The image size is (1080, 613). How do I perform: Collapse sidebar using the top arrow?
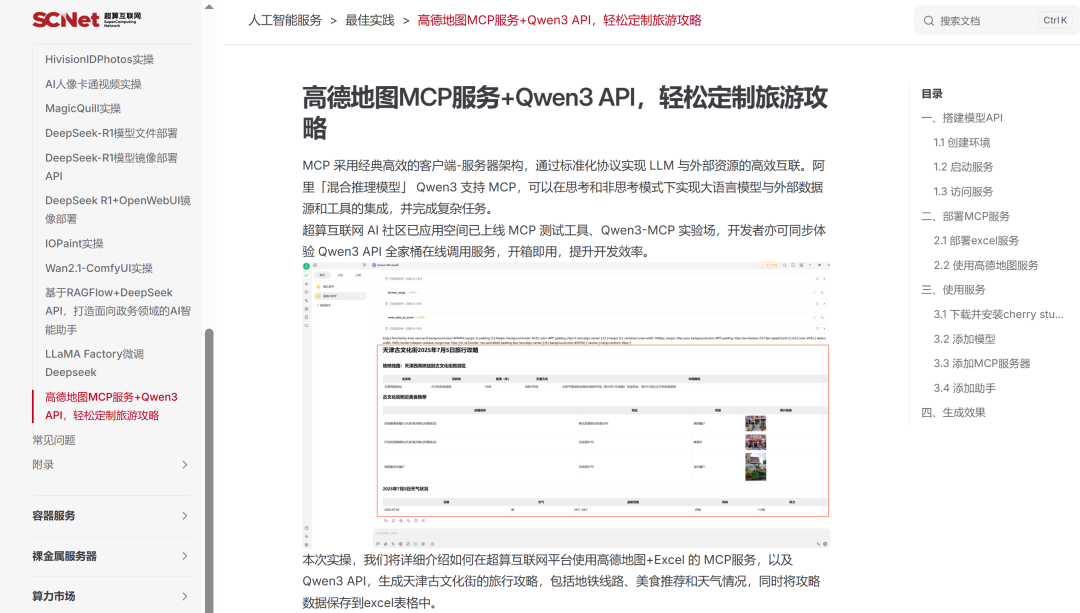click(209, 7)
